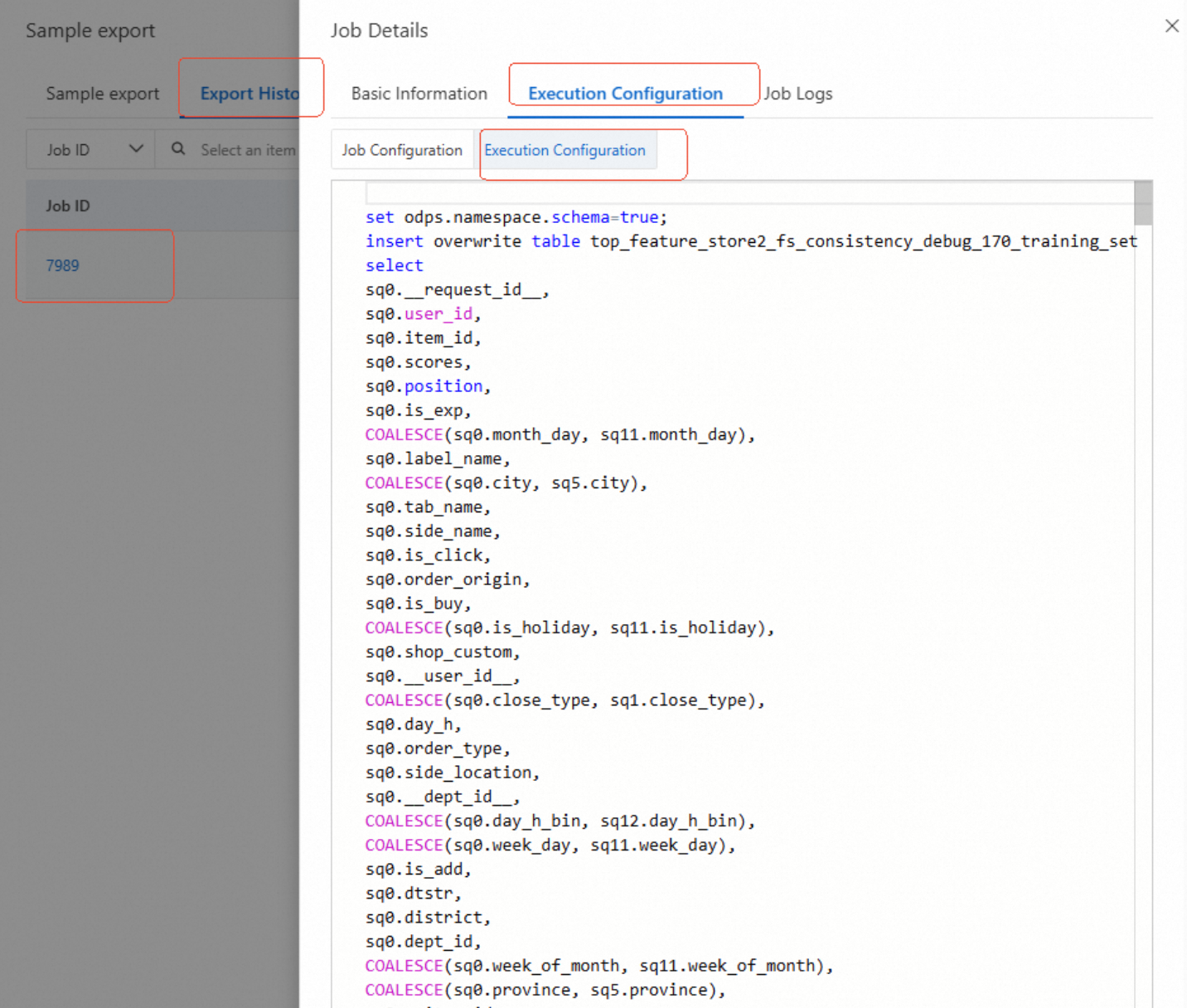Click the COALESCE month_day code line
The width and height of the screenshot is (1187, 1008).
point(560,434)
